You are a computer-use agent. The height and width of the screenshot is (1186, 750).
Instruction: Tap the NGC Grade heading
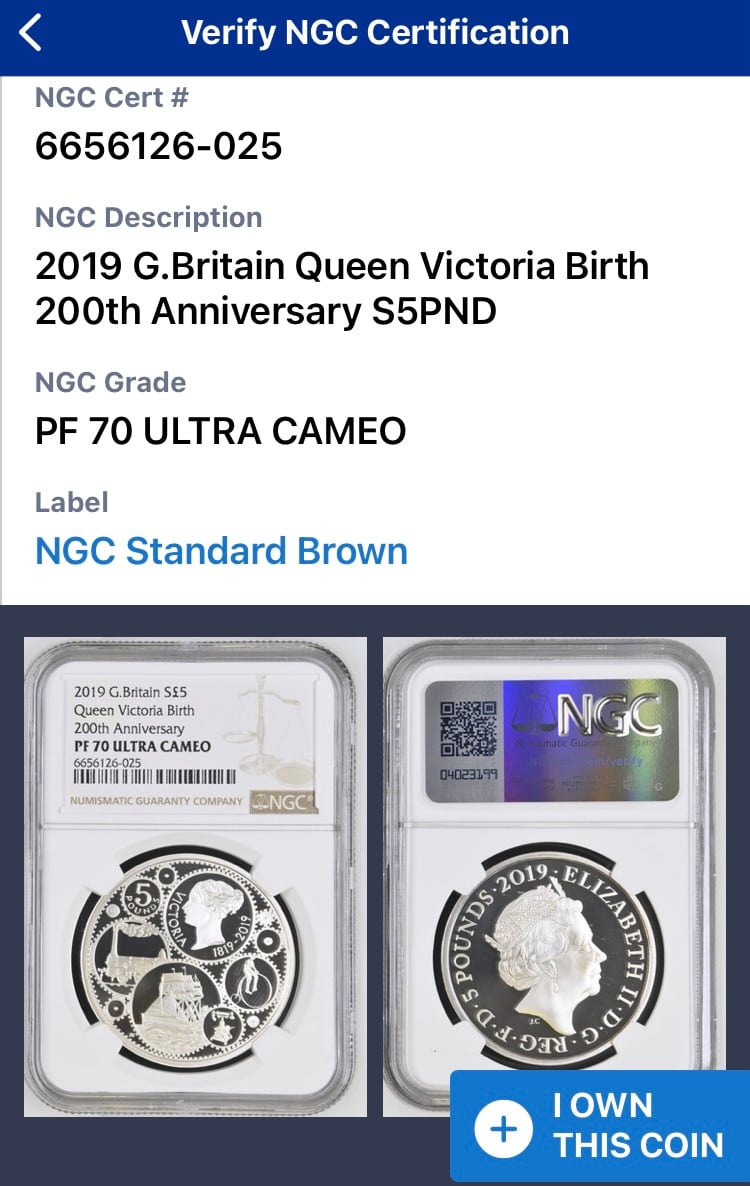point(110,382)
